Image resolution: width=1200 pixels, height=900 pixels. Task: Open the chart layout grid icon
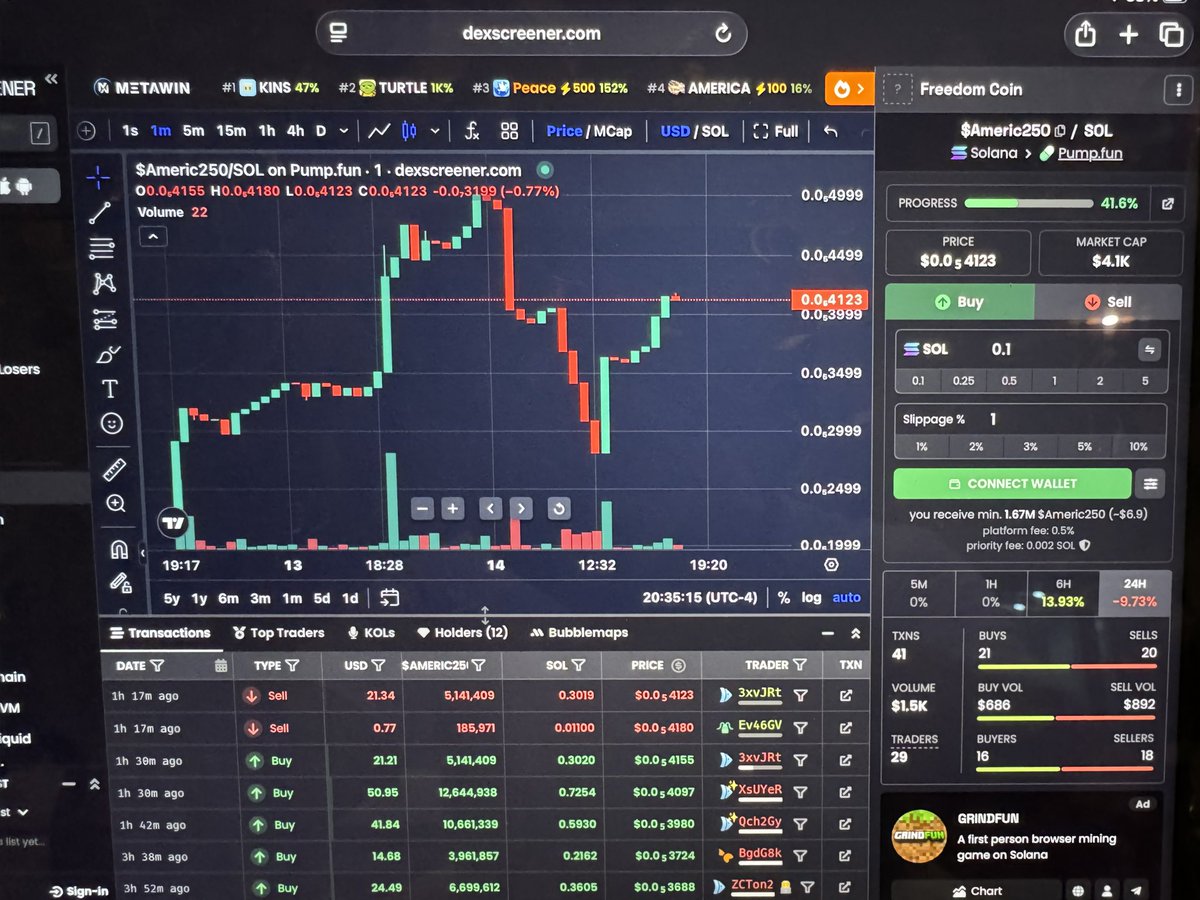(509, 131)
